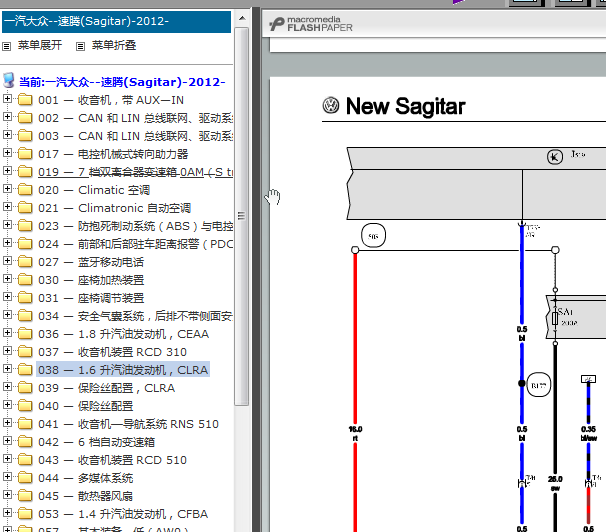This screenshot has width=606, height=532.
Task: Click the sidebar scrollbar up arrow
Action: point(242,18)
